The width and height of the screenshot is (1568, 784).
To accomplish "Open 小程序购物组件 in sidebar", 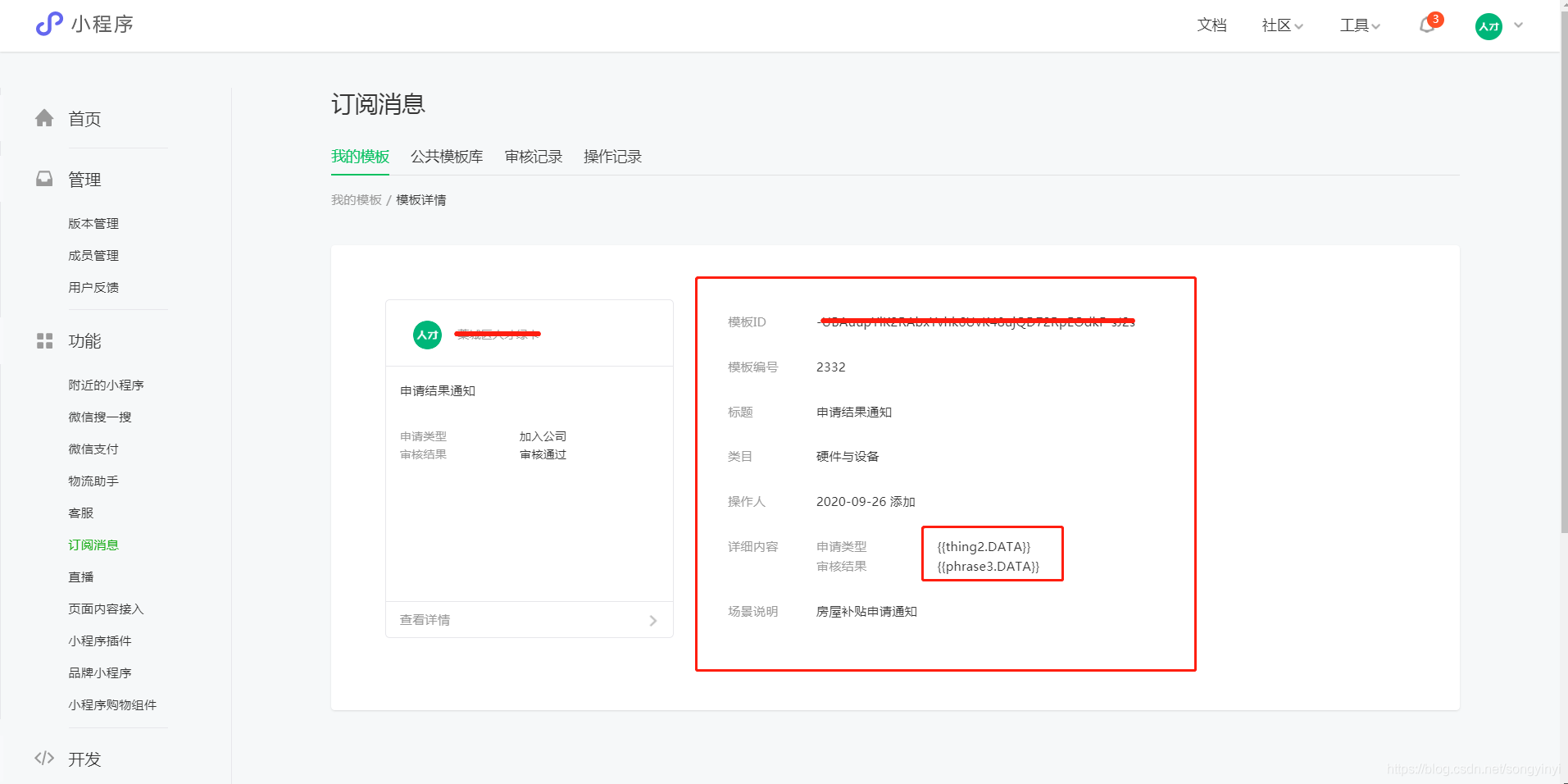I will [x=112, y=704].
